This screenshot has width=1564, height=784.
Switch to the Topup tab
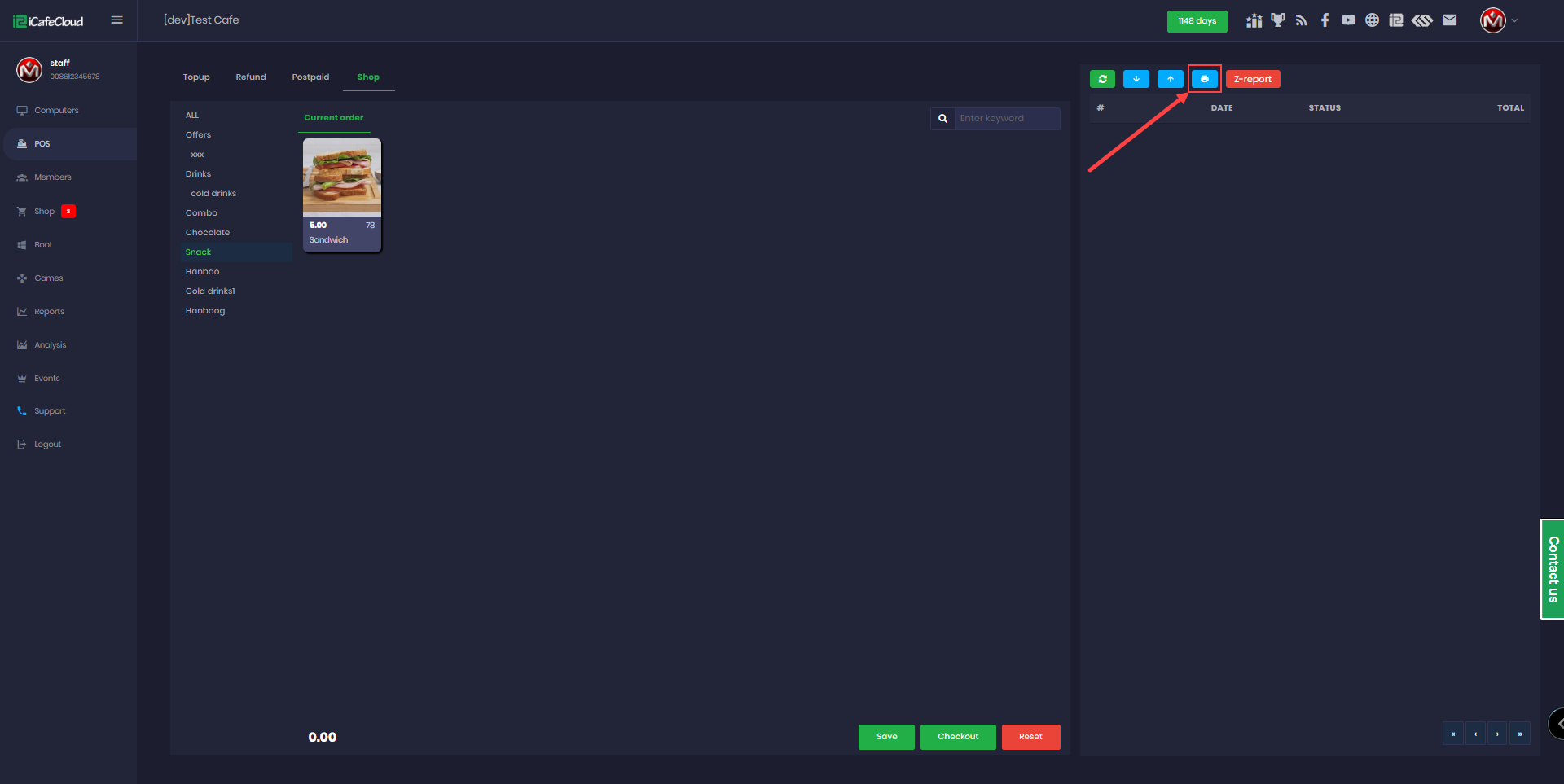(x=196, y=77)
